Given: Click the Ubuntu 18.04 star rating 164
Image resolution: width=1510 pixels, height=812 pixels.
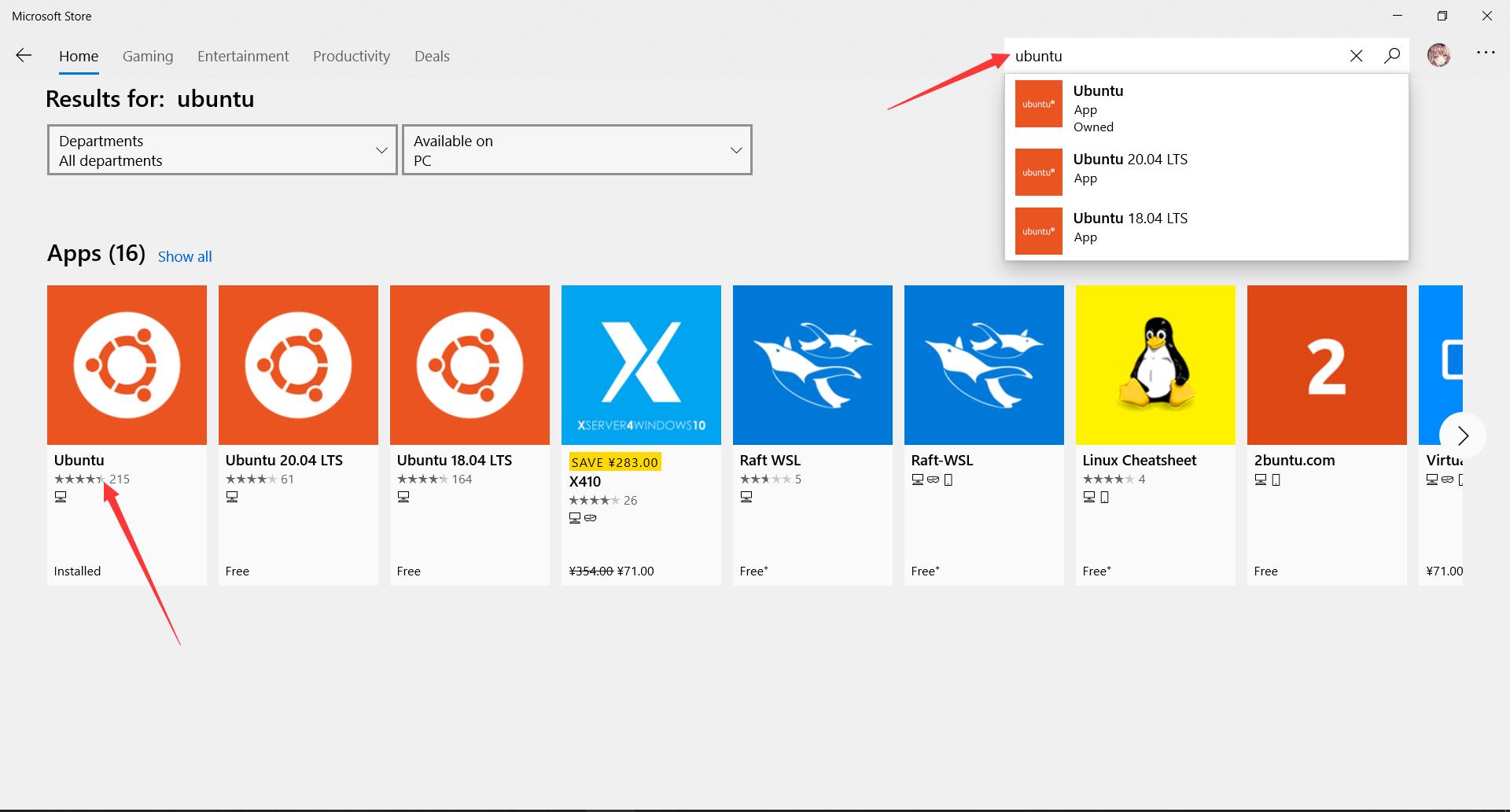Looking at the screenshot, I should click(x=435, y=479).
